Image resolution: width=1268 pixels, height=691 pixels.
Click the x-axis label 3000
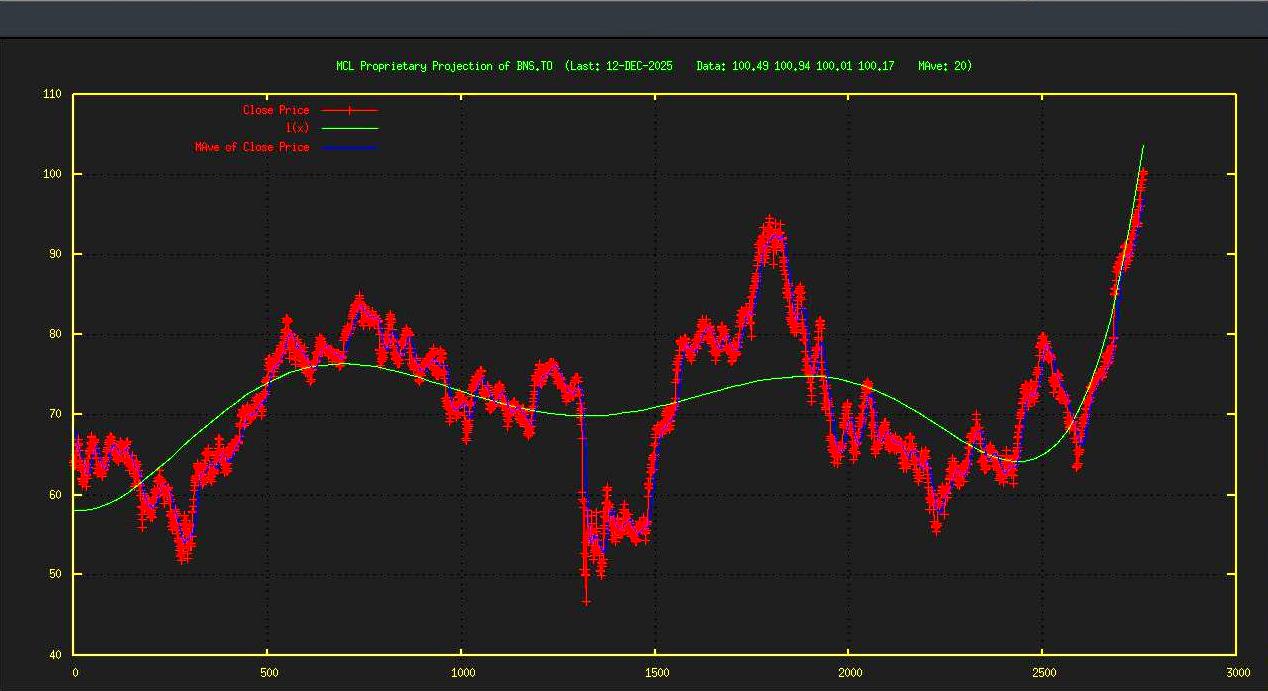(x=1237, y=672)
